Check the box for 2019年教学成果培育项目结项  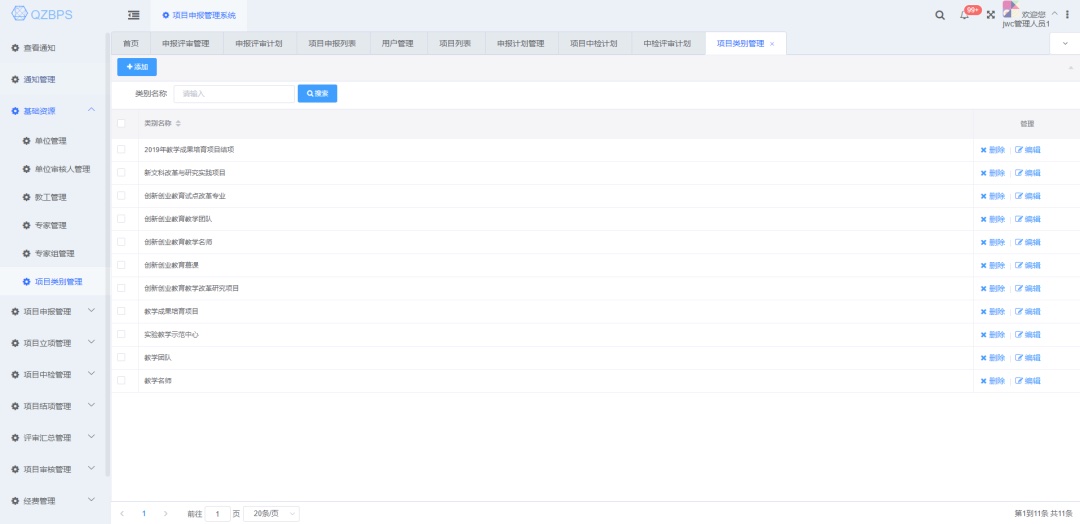tap(121, 150)
